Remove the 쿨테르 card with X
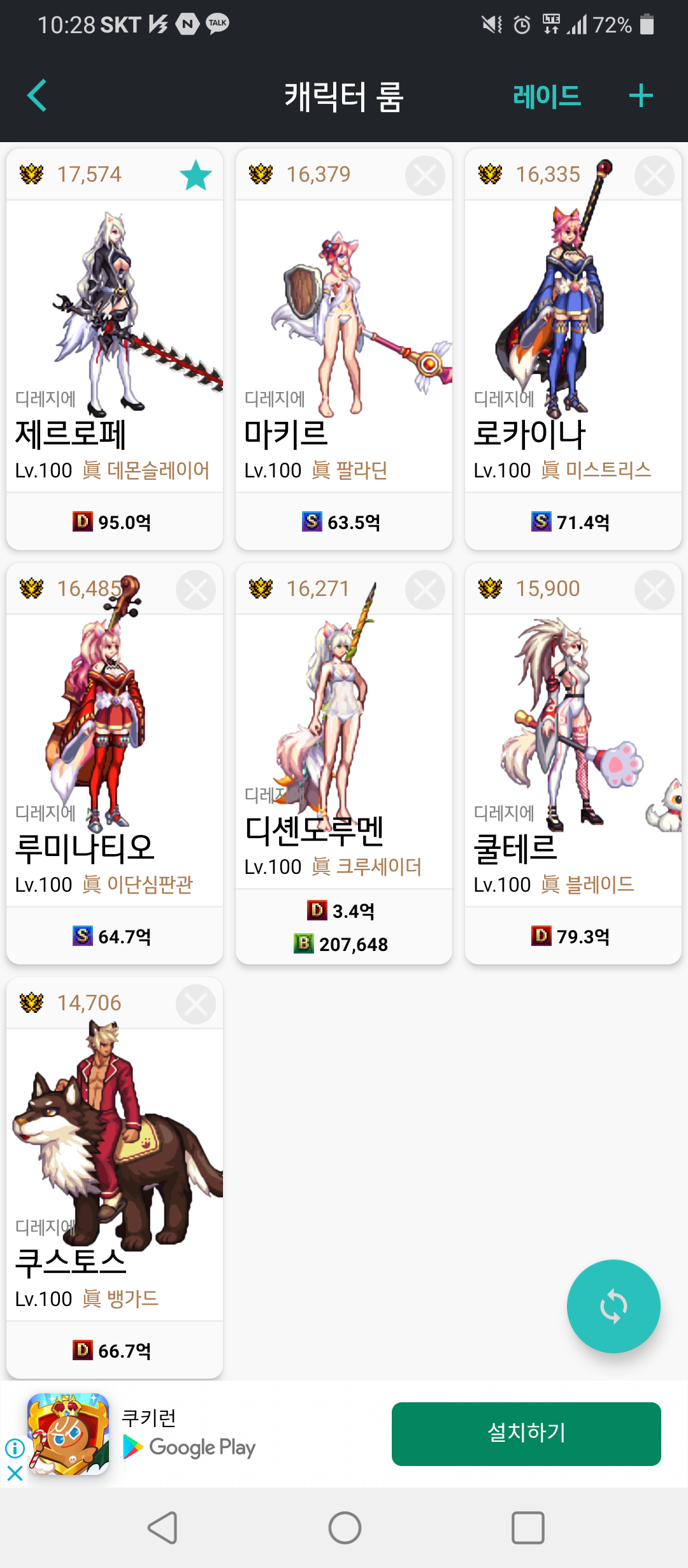 (x=654, y=590)
